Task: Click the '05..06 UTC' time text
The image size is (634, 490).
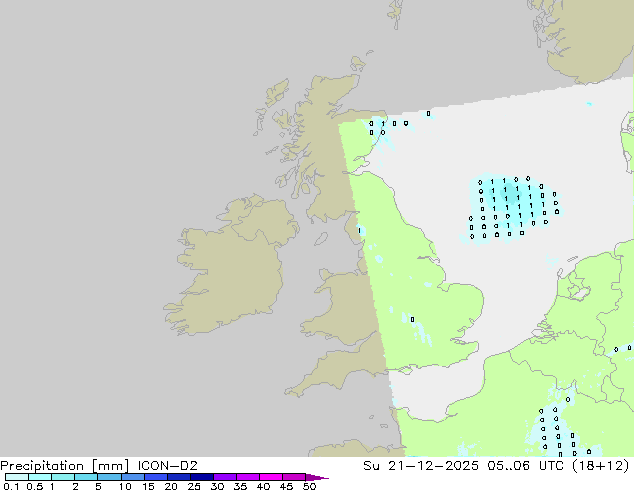Action: [528, 466]
